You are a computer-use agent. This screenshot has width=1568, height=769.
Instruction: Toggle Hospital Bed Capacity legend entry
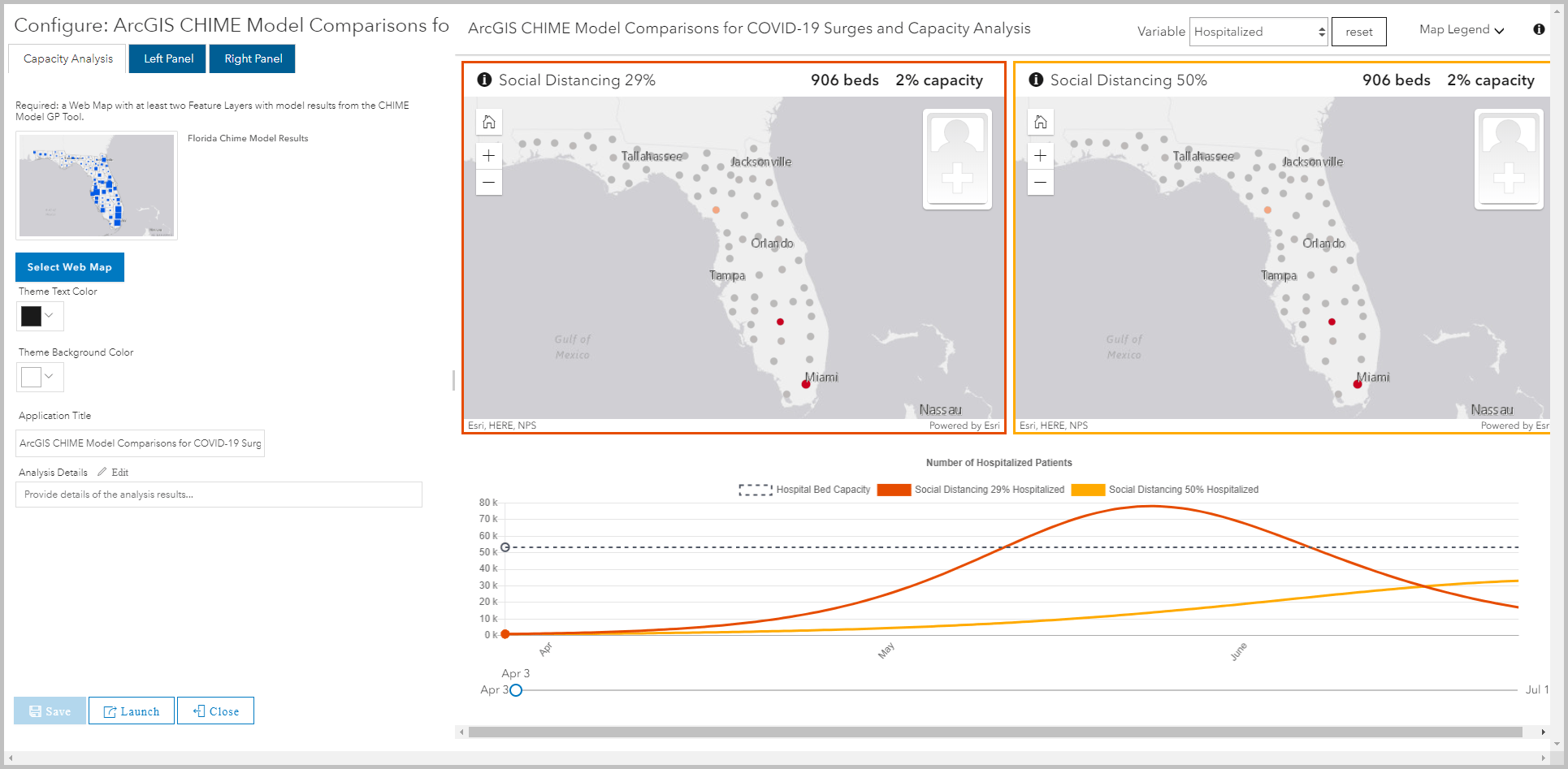point(803,490)
